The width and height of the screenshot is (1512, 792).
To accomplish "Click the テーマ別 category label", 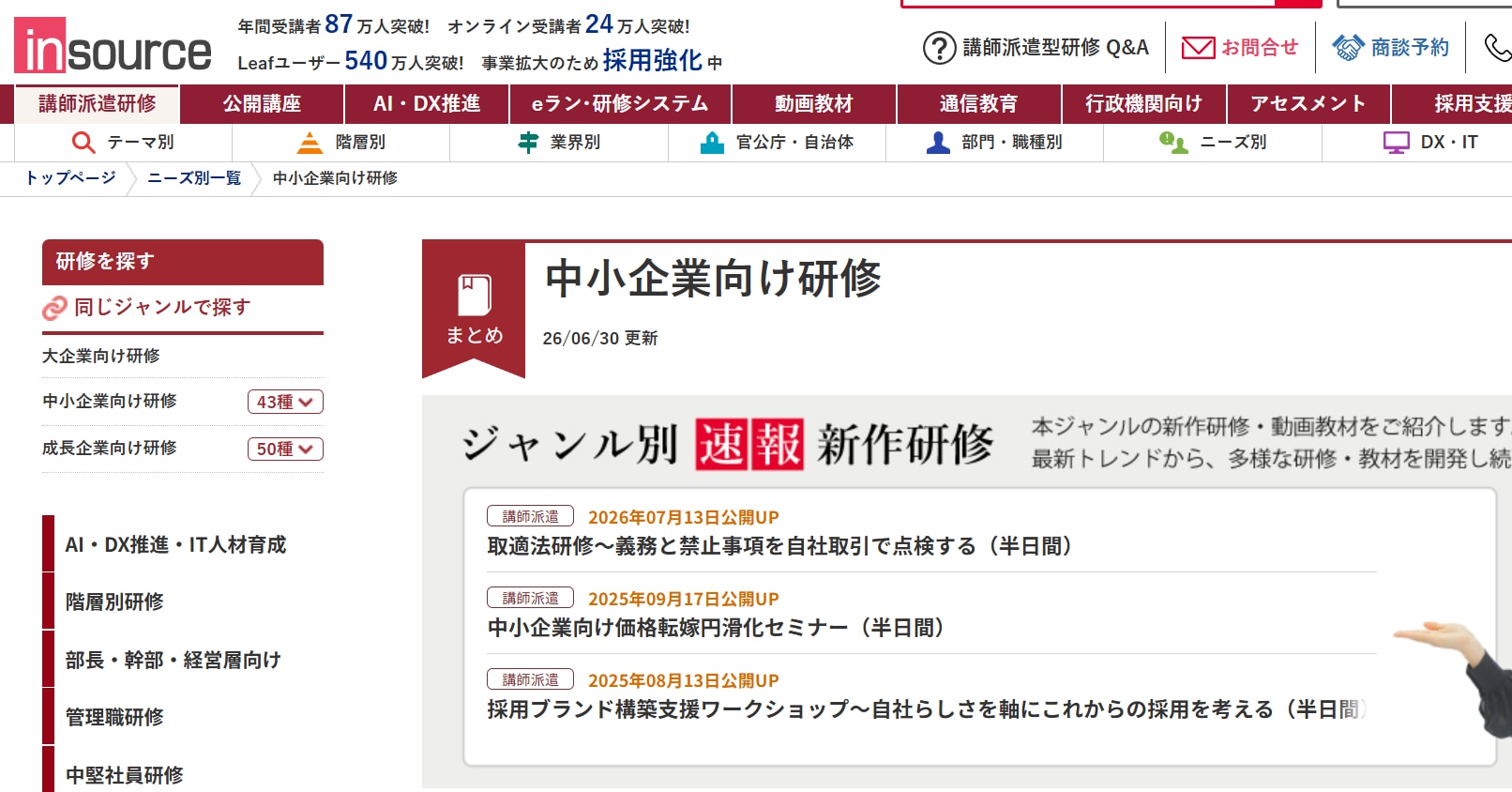I will 141,143.
